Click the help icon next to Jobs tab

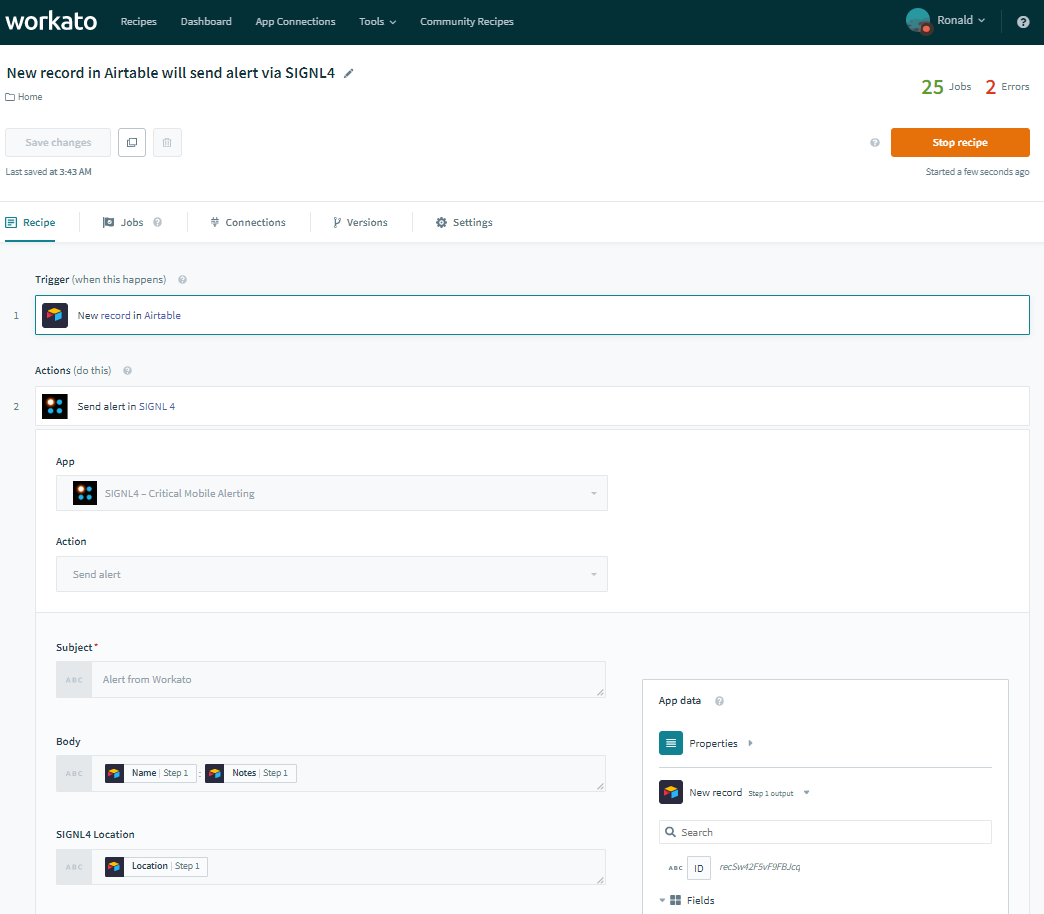pyautogui.click(x=157, y=222)
